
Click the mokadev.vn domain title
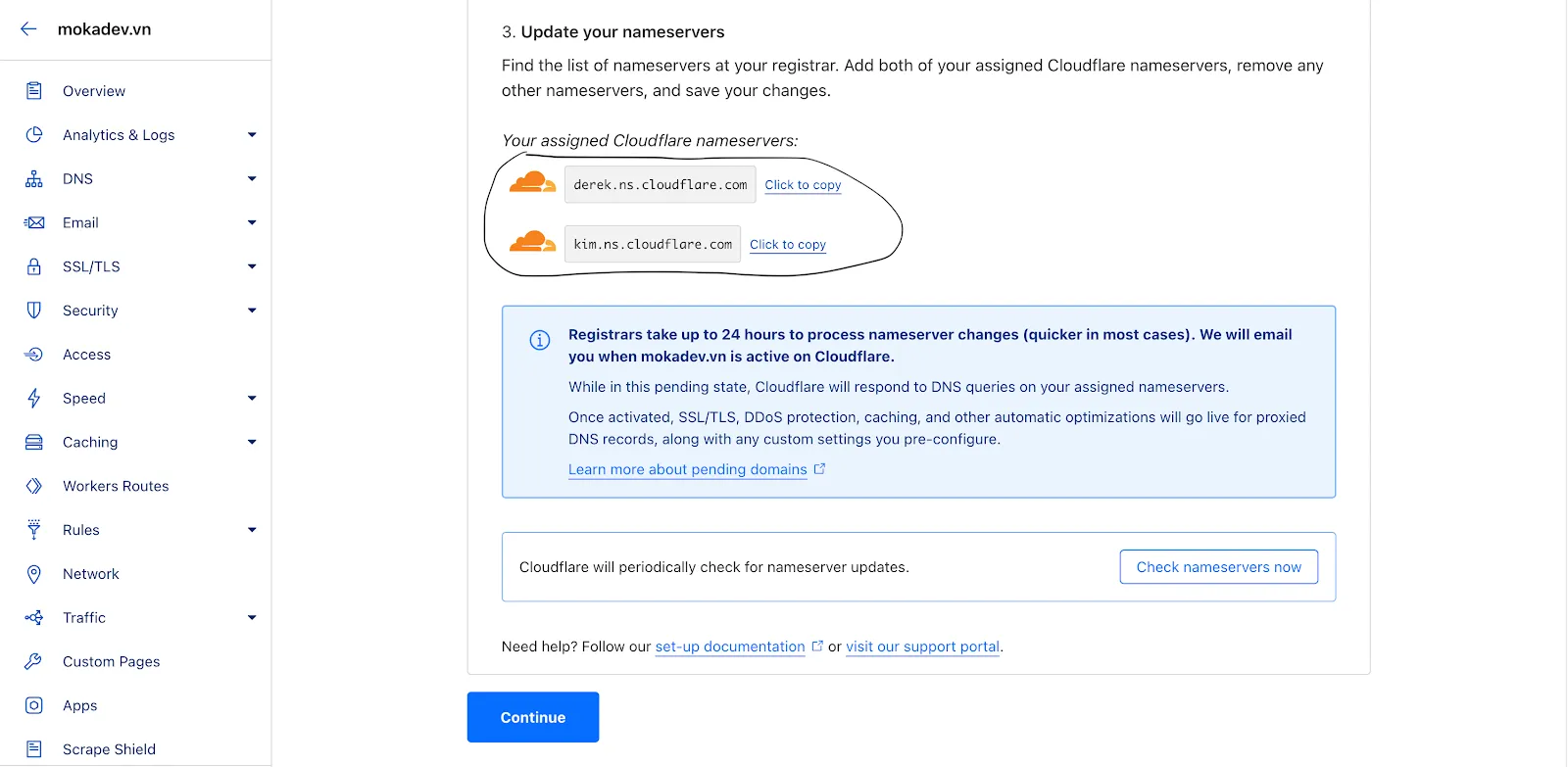[105, 29]
